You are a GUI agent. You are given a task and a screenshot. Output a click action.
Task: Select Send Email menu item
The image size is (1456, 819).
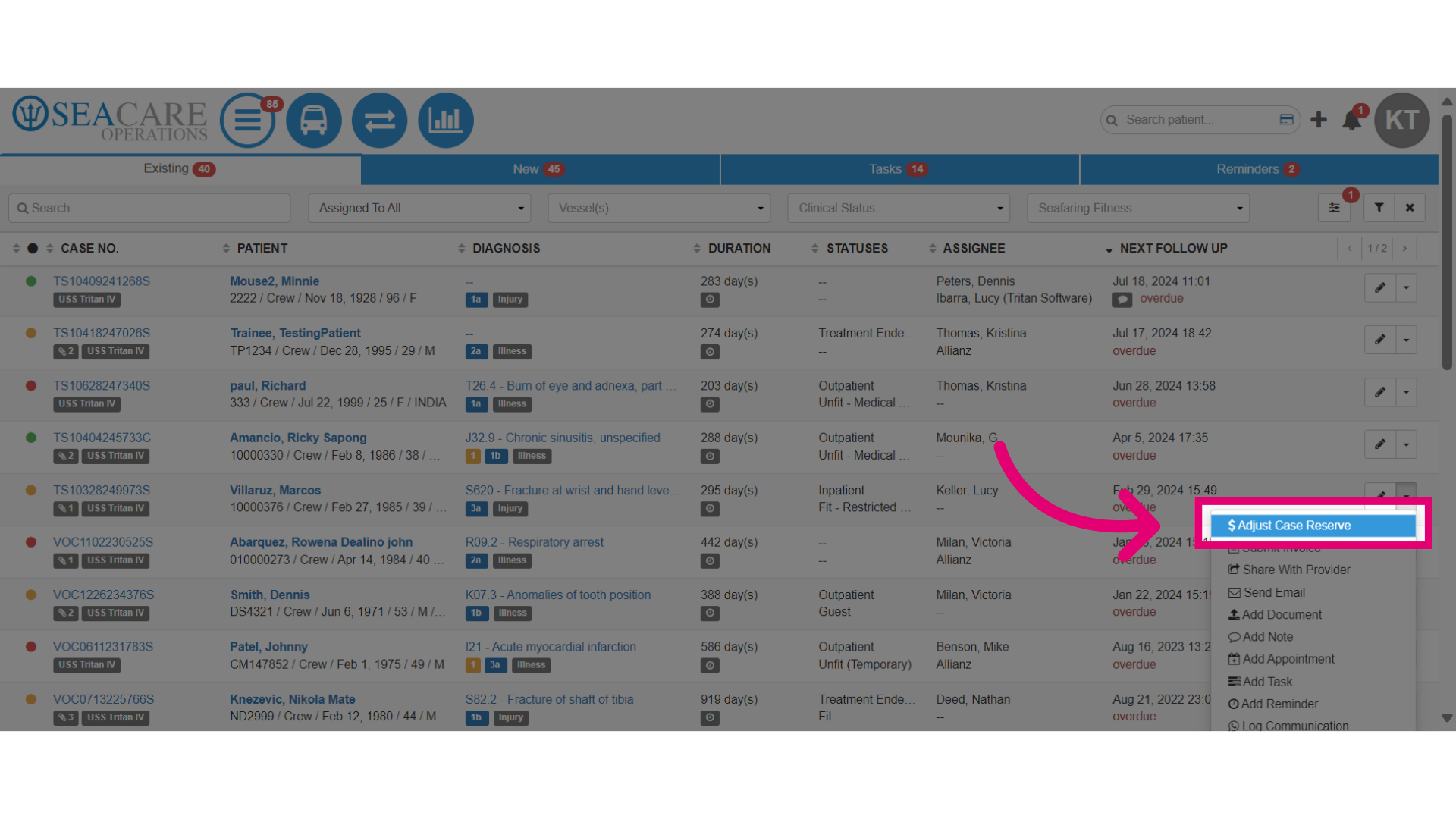click(x=1313, y=592)
